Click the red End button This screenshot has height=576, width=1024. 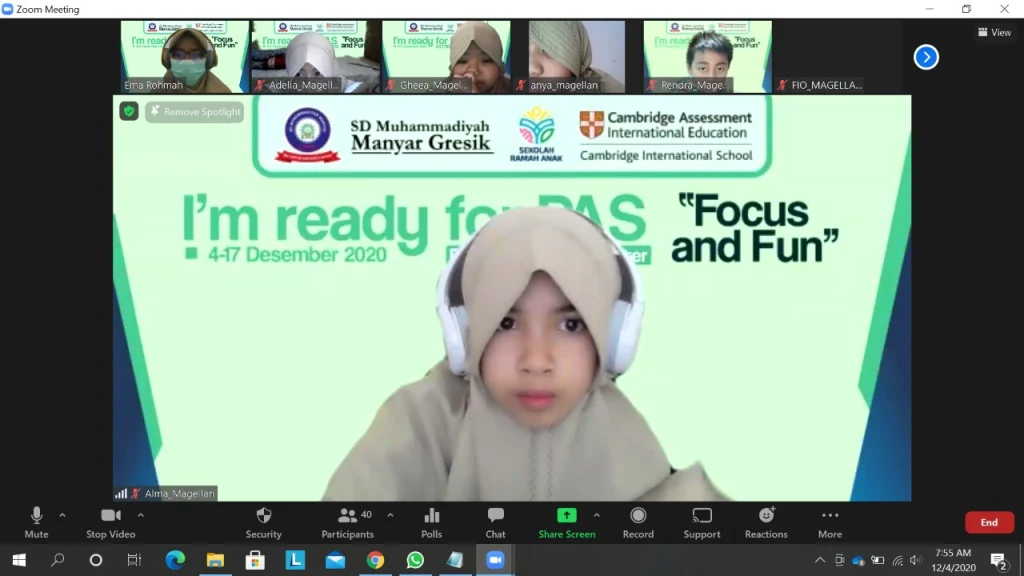click(989, 522)
